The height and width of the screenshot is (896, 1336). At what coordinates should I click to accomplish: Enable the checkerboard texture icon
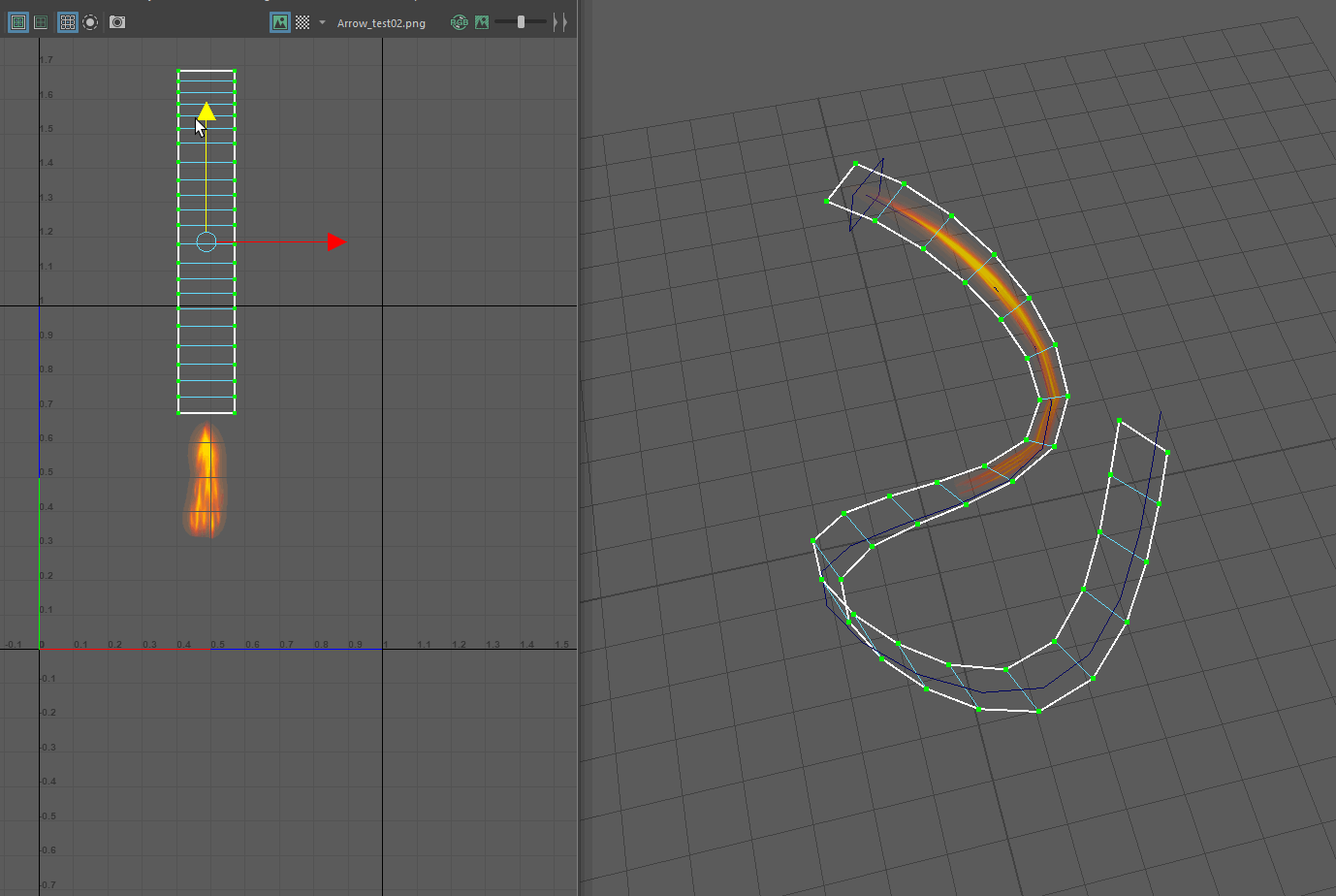click(x=302, y=22)
